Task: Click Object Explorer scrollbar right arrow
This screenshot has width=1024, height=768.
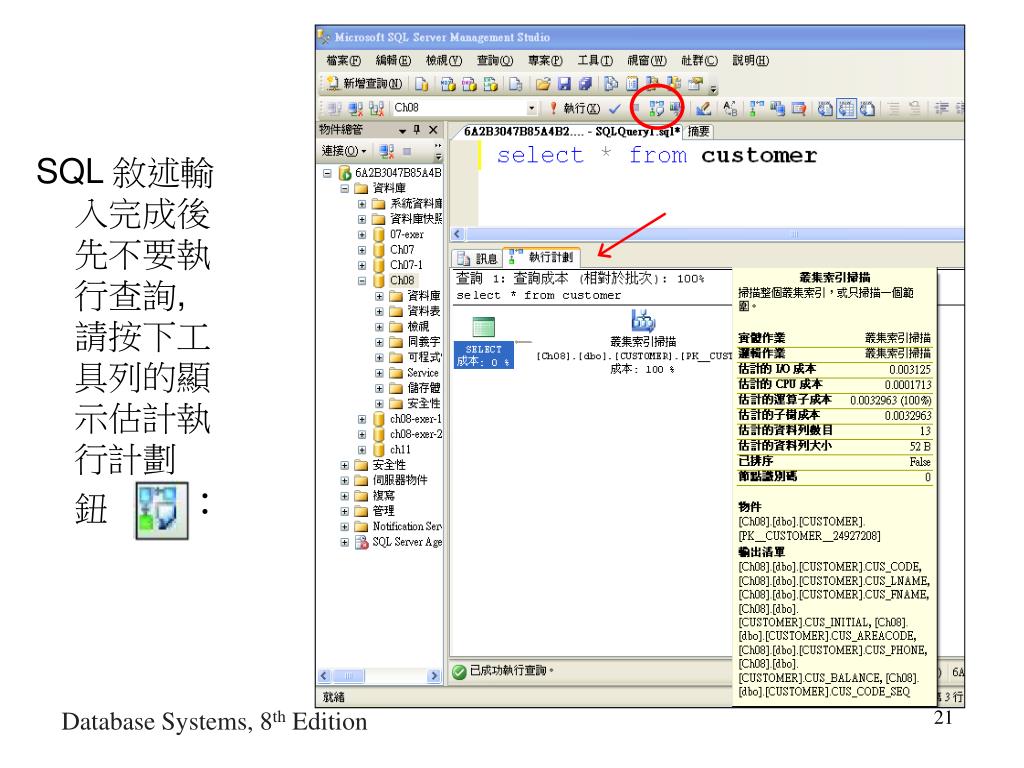Action: tap(434, 676)
